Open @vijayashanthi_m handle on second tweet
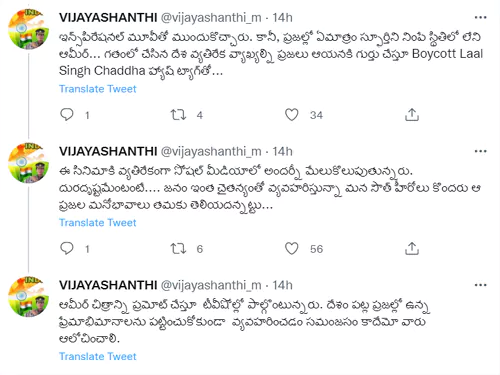The height and width of the screenshot is (375, 500). [211, 152]
